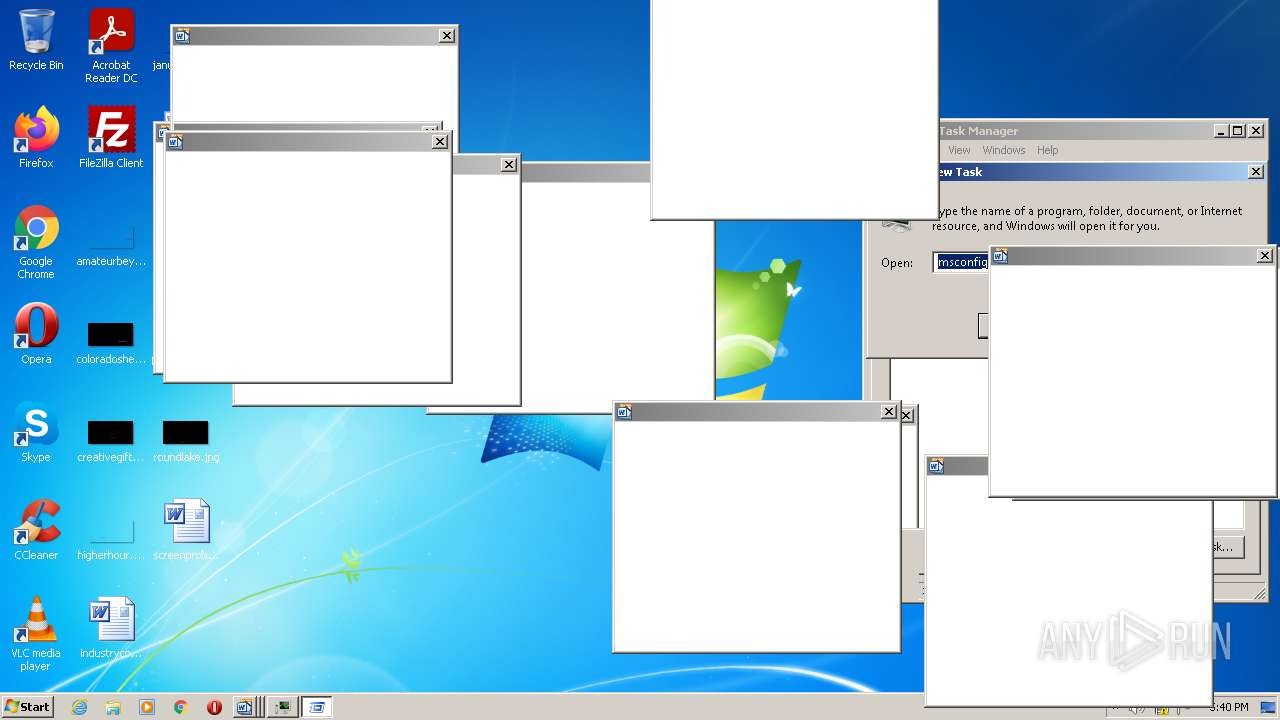Click the Word icon in bottom-center window titlebar
The height and width of the screenshot is (720, 1280).
click(x=624, y=412)
